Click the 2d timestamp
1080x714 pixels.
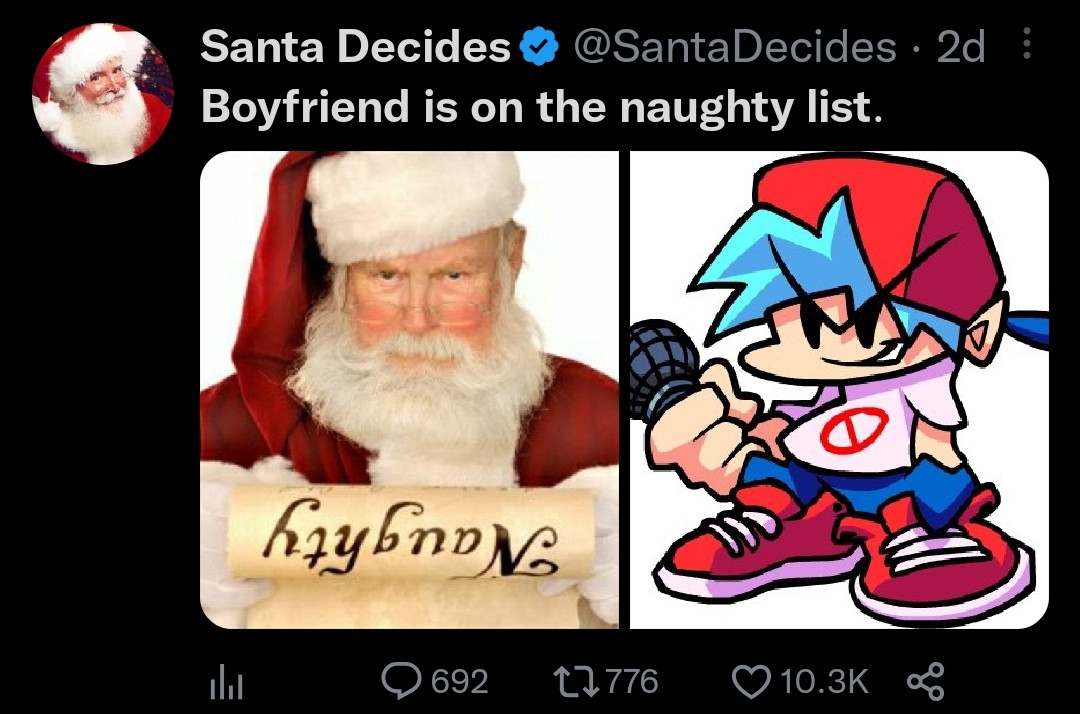tap(961, 47)
